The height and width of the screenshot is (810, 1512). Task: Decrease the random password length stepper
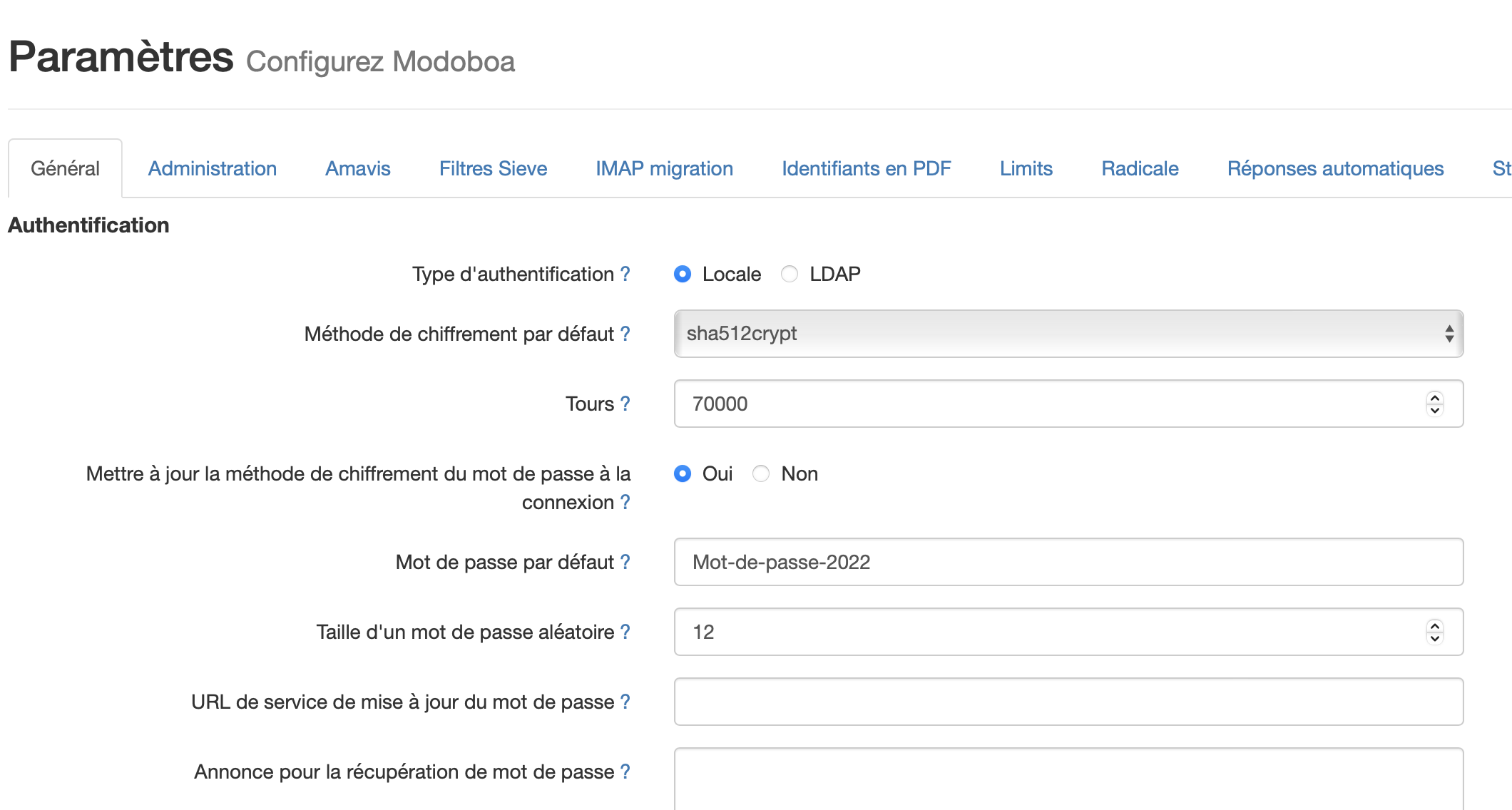click(1434, 637)
